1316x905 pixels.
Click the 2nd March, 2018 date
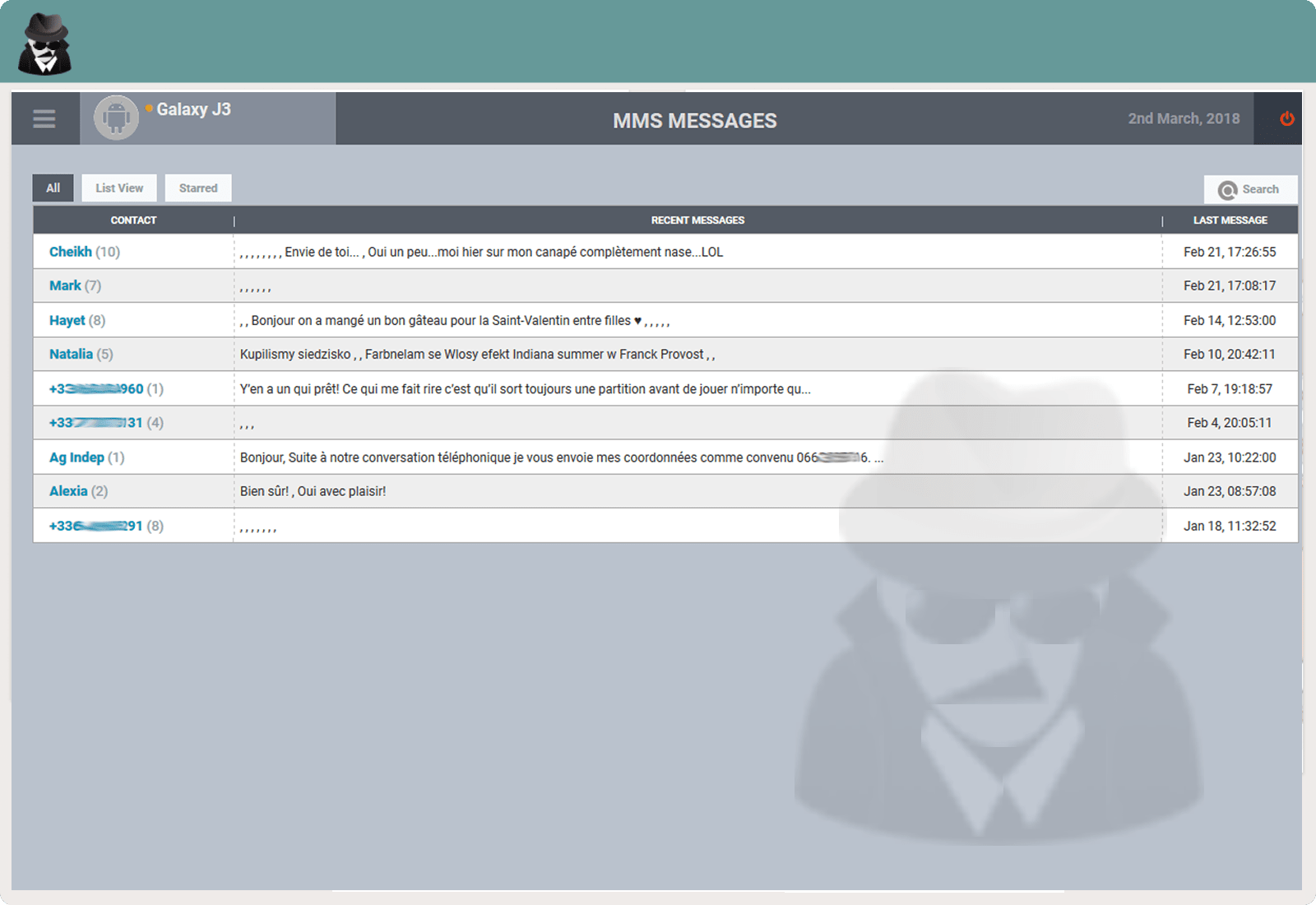click(1183, 118)
